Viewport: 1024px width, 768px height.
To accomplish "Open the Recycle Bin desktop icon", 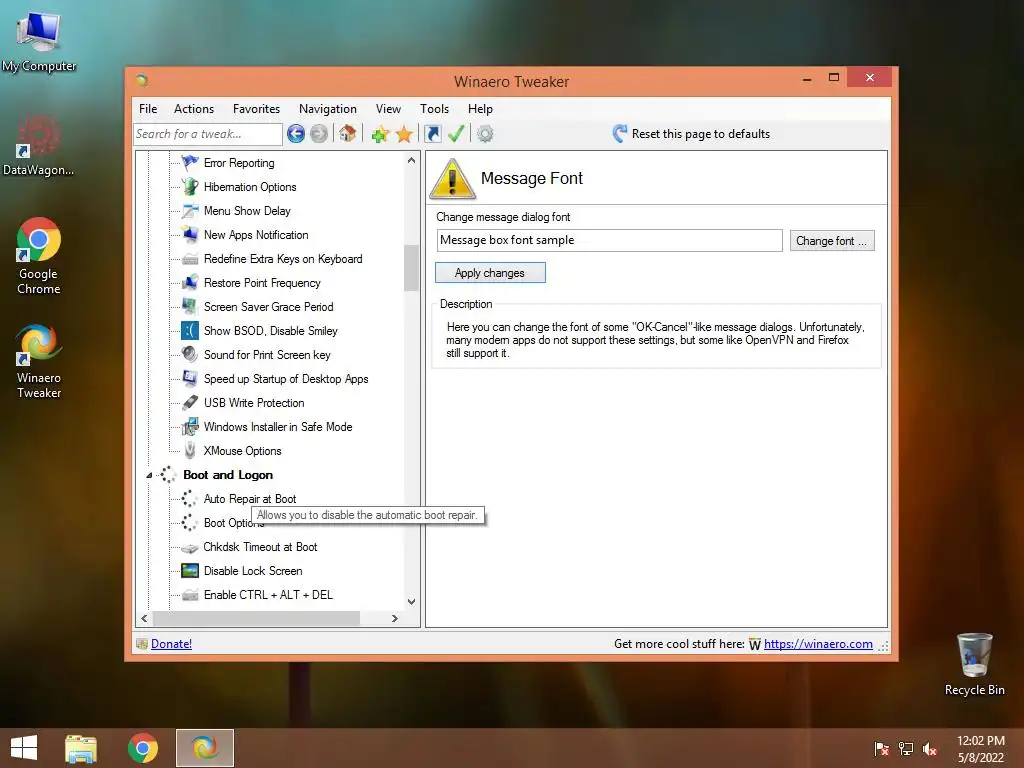I will point(974,664).
